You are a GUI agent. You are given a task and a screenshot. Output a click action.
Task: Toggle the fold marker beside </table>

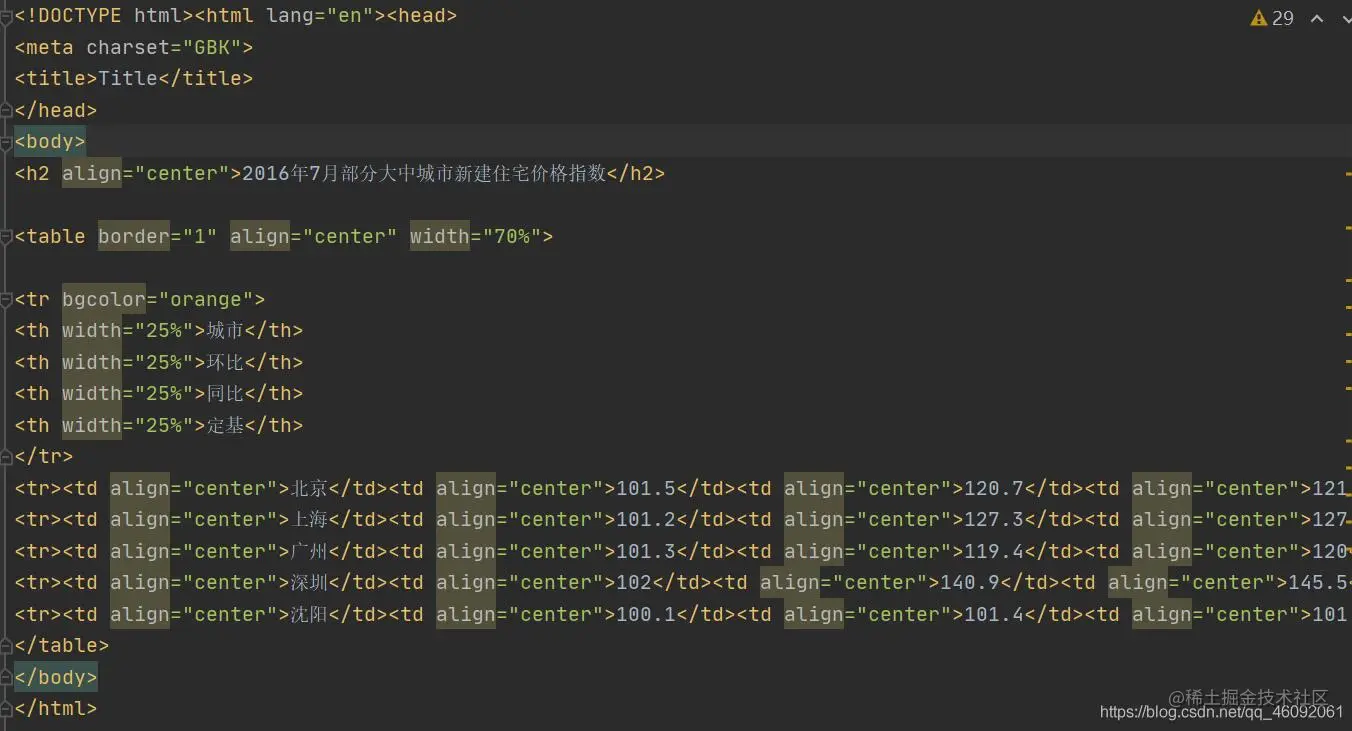point(7,645)
